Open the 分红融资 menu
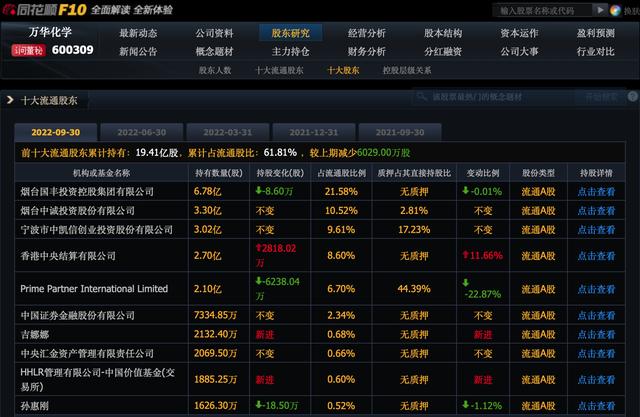The height and width of the screenshot is (417, 640). [x=443, y=51]
